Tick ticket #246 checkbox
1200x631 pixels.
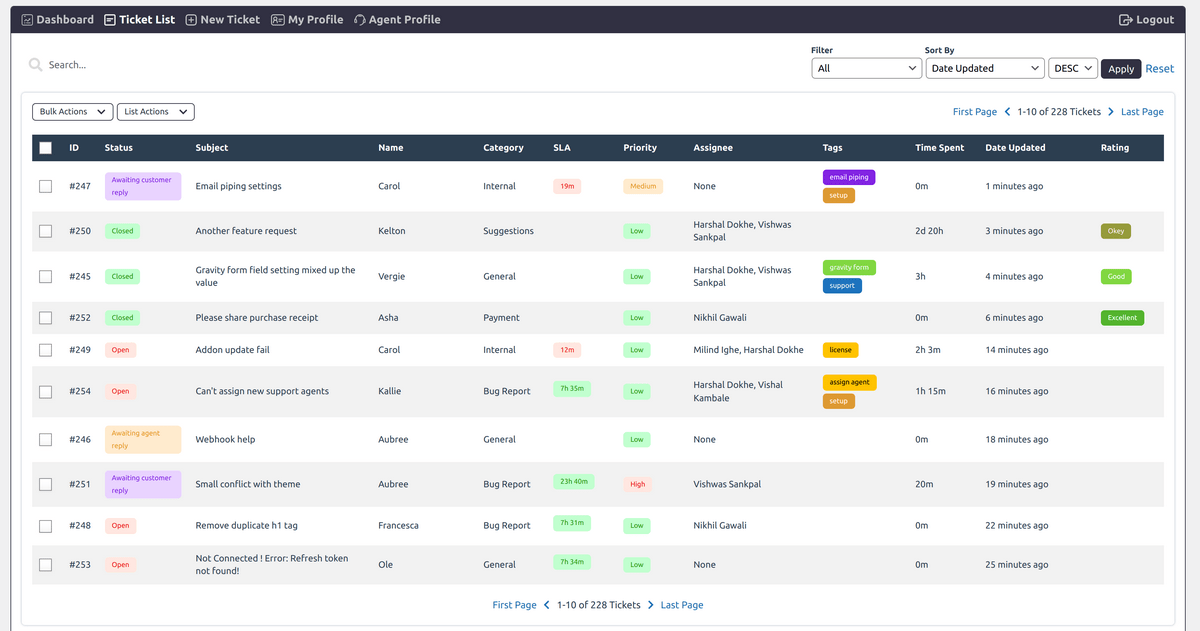[x=45, y=440]
